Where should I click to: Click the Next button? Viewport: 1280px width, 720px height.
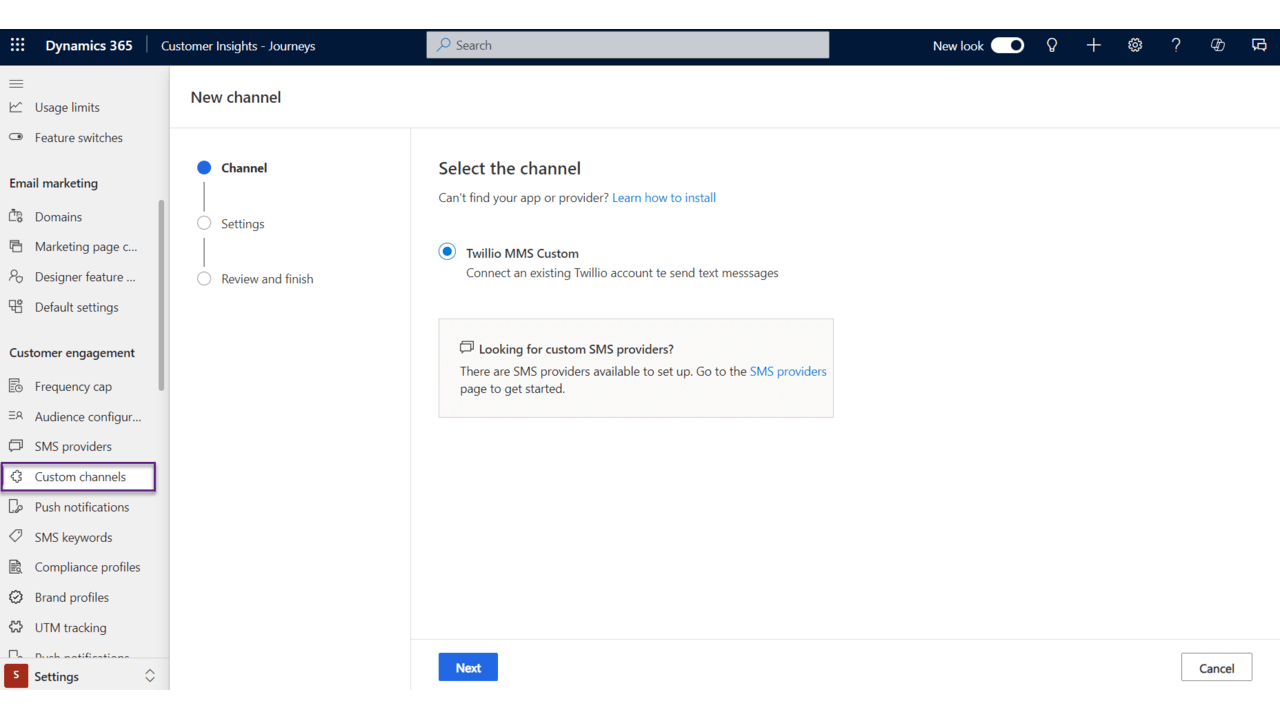pyautogui.click(x=468, y=668)
